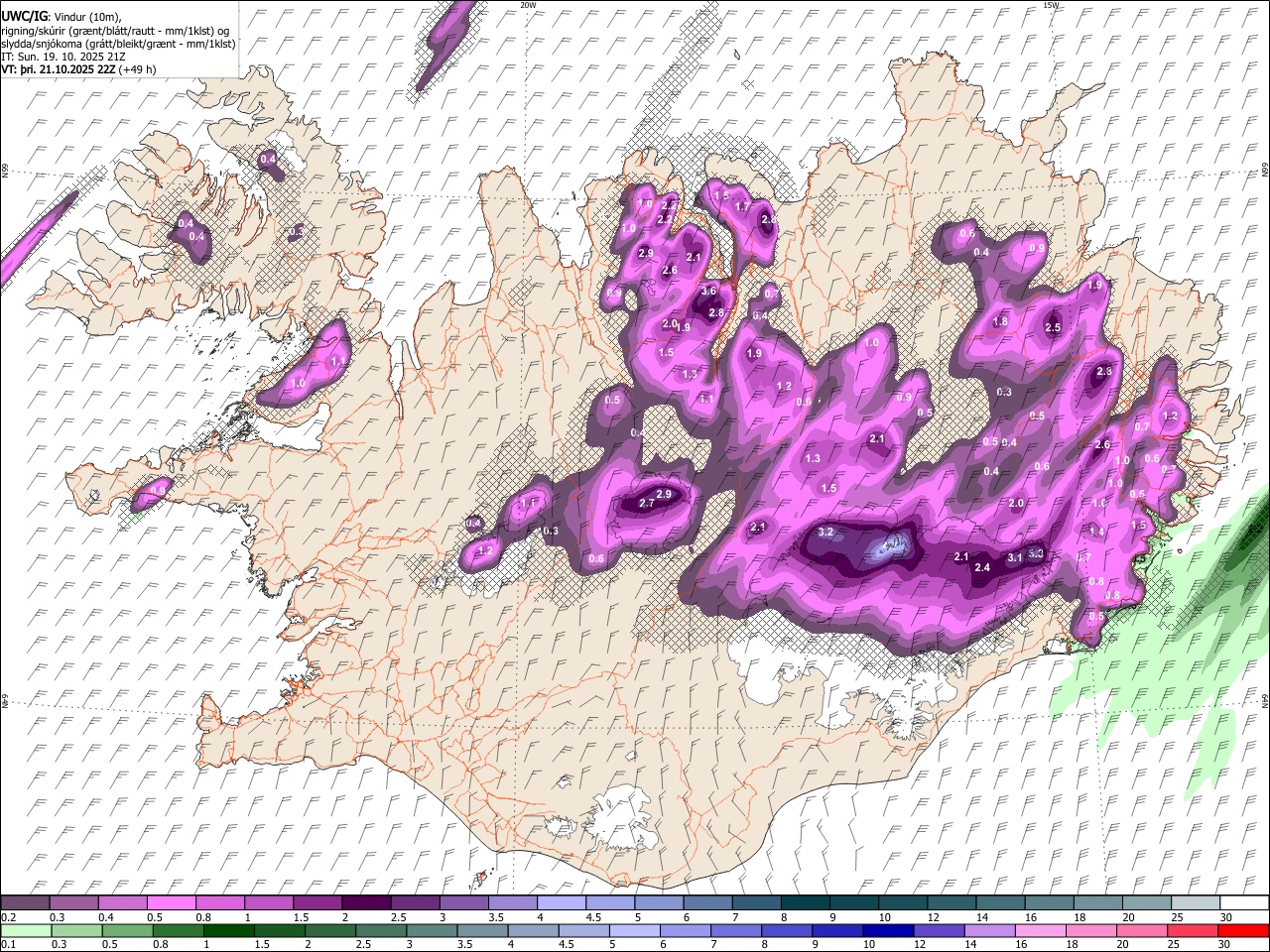This screenshot has height=952, width=1270.
Task: Select the dark teal swatch between 8 and 9, top row
Action: coord(805,902)
